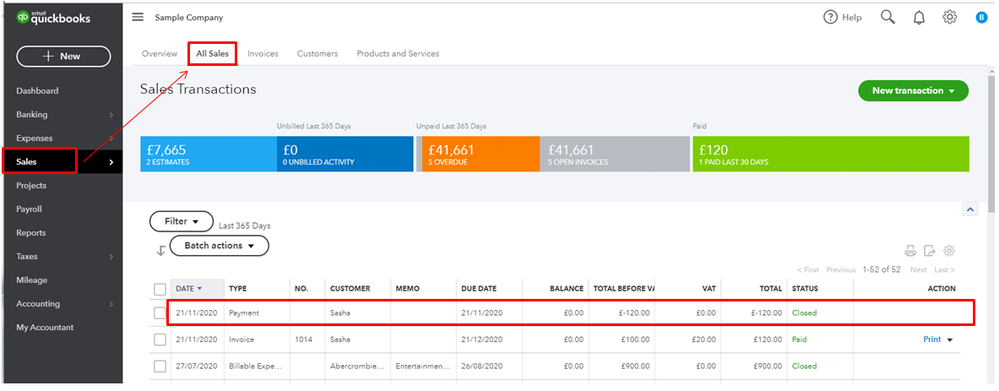Open action dropdown arrow next to Print

[x=950, y=340]
